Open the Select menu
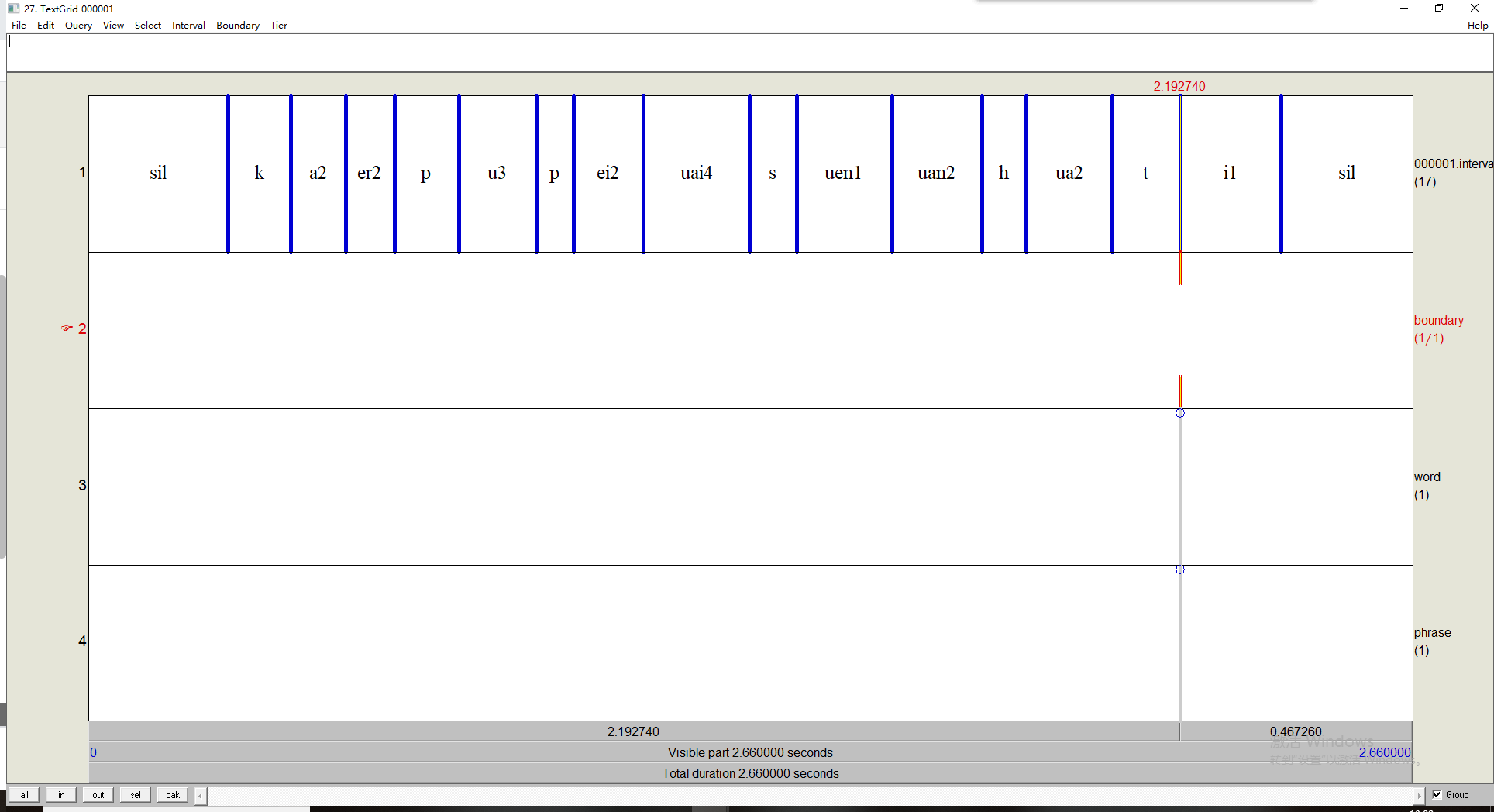1494x812 pixels. pyautogui.click(x=148, y=26)
